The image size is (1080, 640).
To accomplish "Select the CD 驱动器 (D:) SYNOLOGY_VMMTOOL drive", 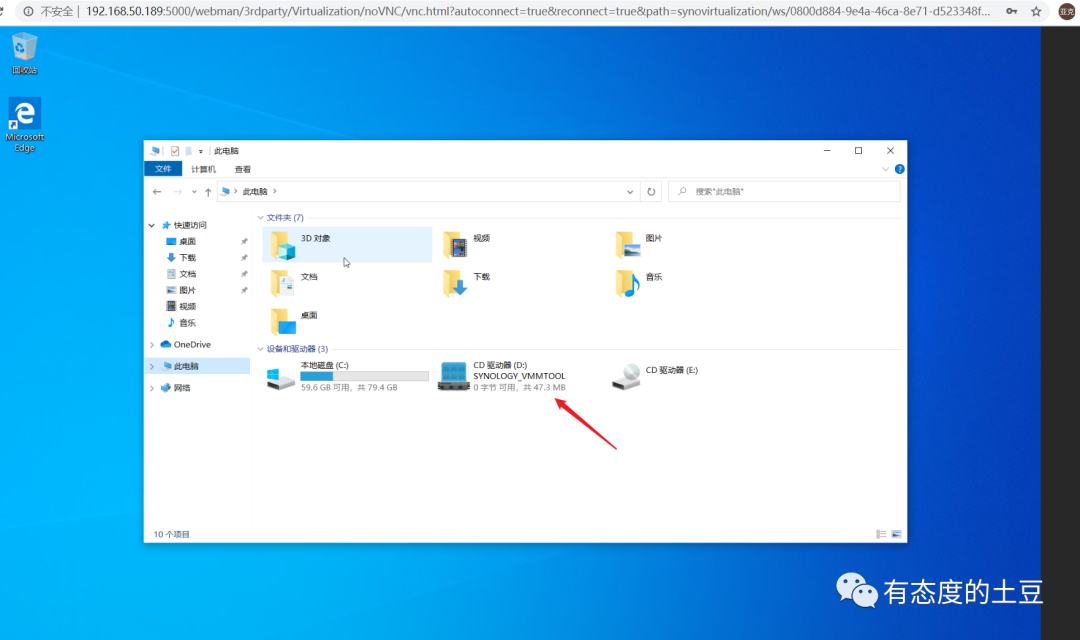I will pyautogui.click(x=503, y=377).
